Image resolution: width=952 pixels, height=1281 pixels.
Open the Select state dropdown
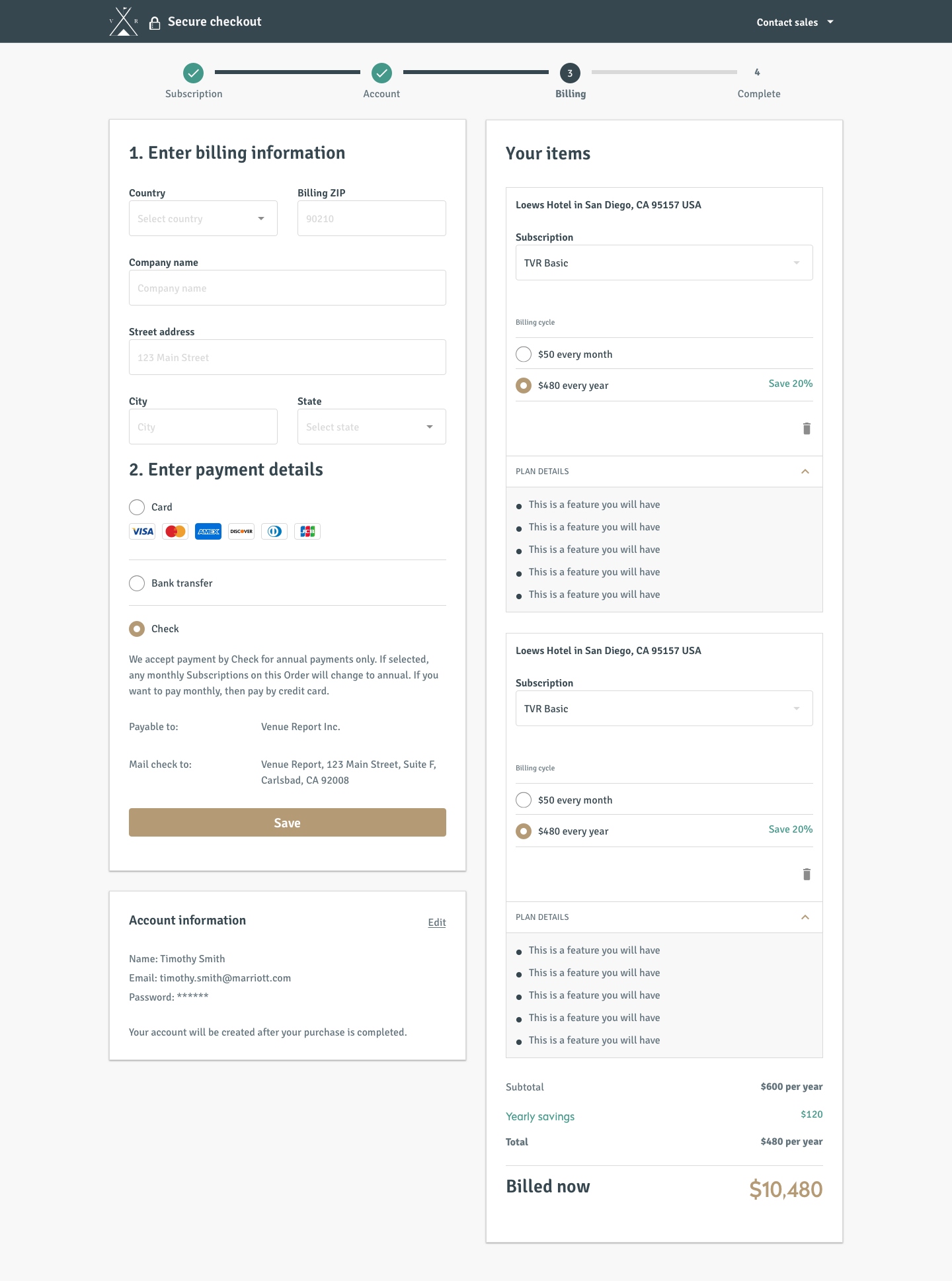pos(372,427)
